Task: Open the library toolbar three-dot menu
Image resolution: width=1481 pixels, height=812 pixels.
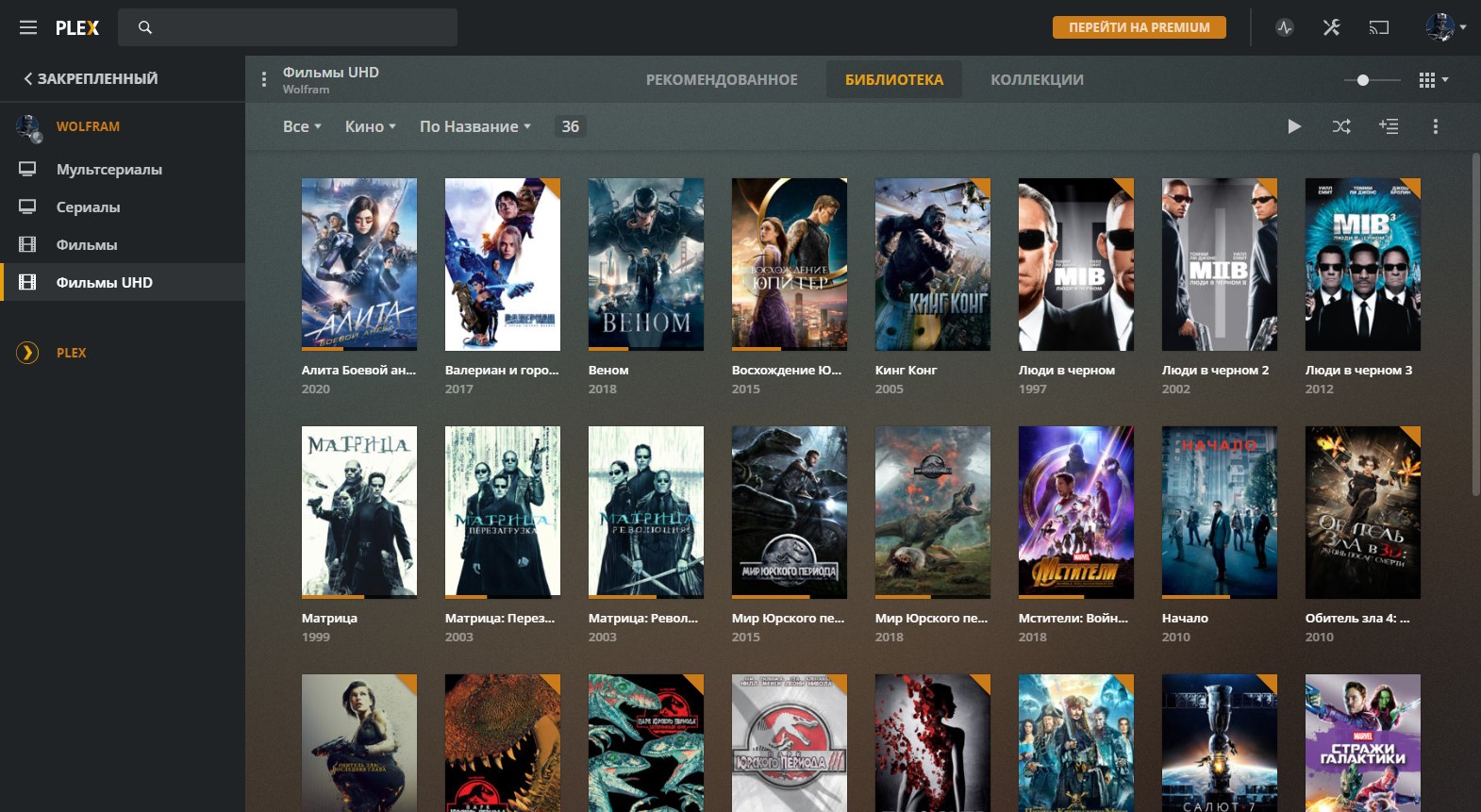Action: point(1435,126)
